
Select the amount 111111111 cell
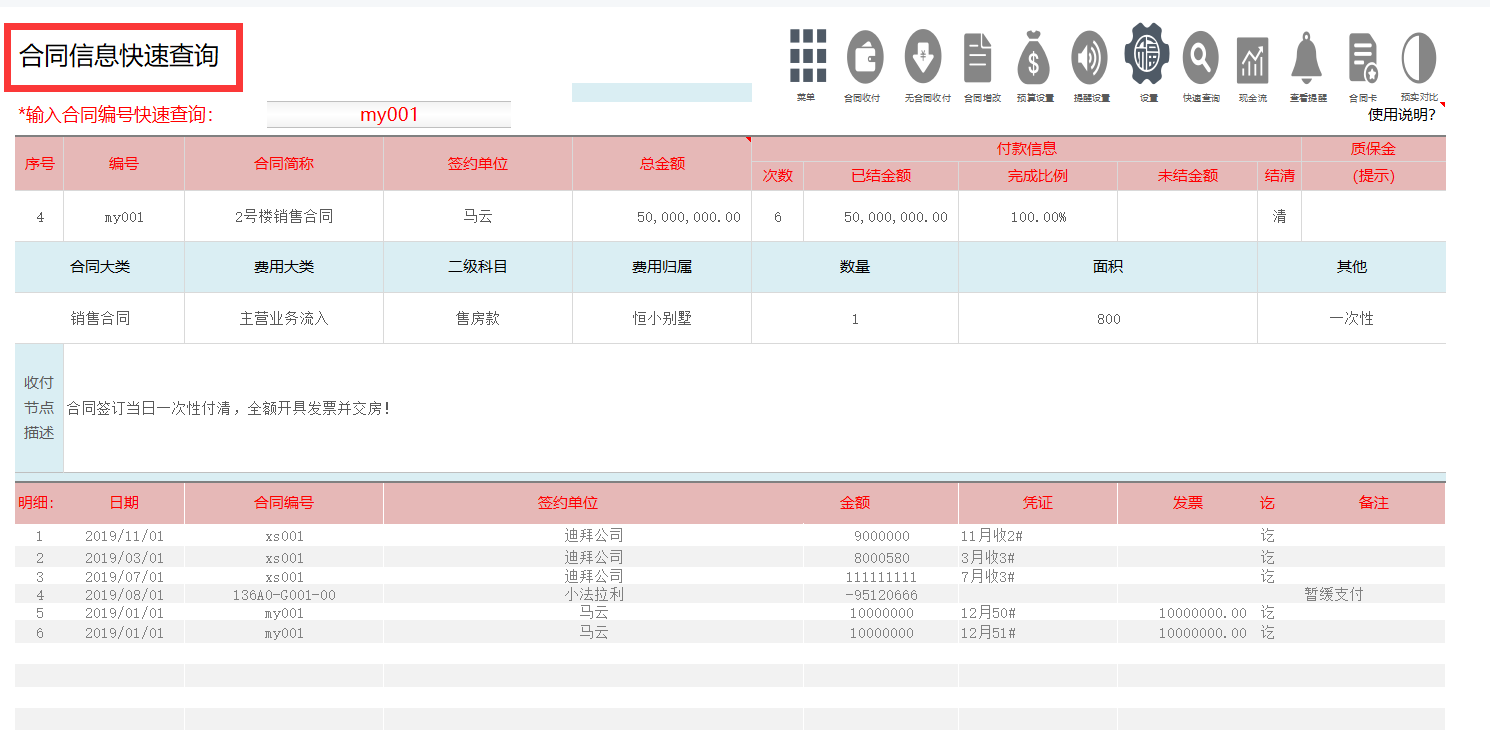tap(881, 577)
